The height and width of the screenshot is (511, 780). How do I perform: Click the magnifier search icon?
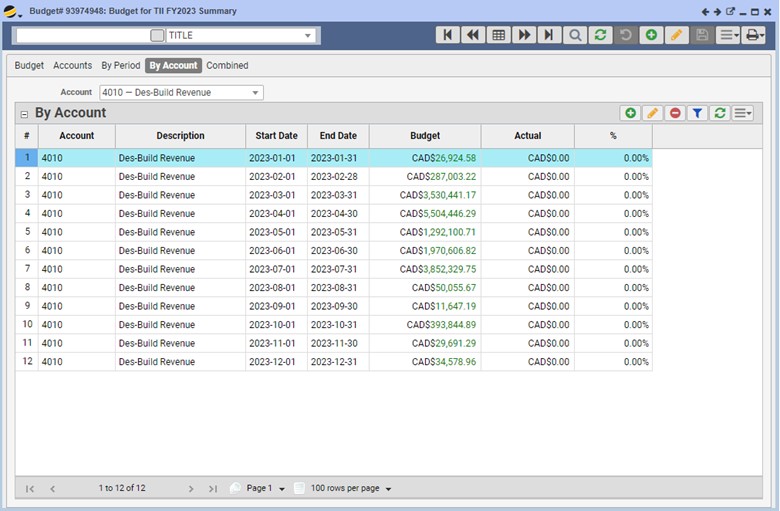click(x=575, y=35)
